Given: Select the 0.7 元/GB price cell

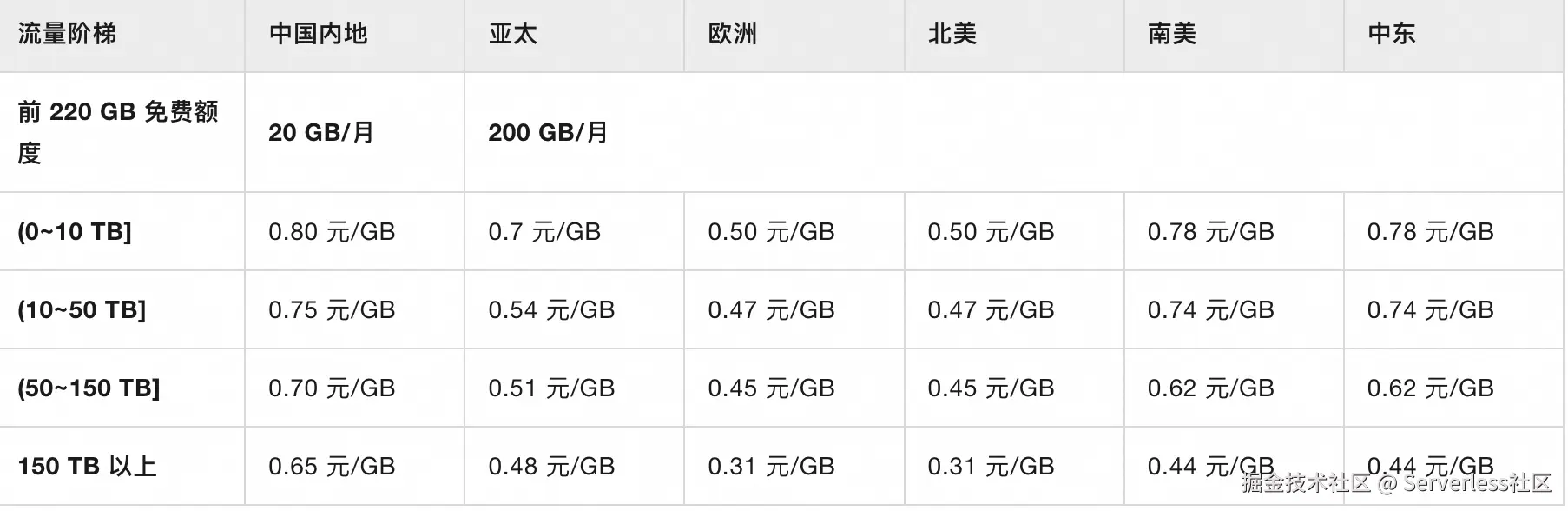Looking at the screenshot, I should 544,232.
